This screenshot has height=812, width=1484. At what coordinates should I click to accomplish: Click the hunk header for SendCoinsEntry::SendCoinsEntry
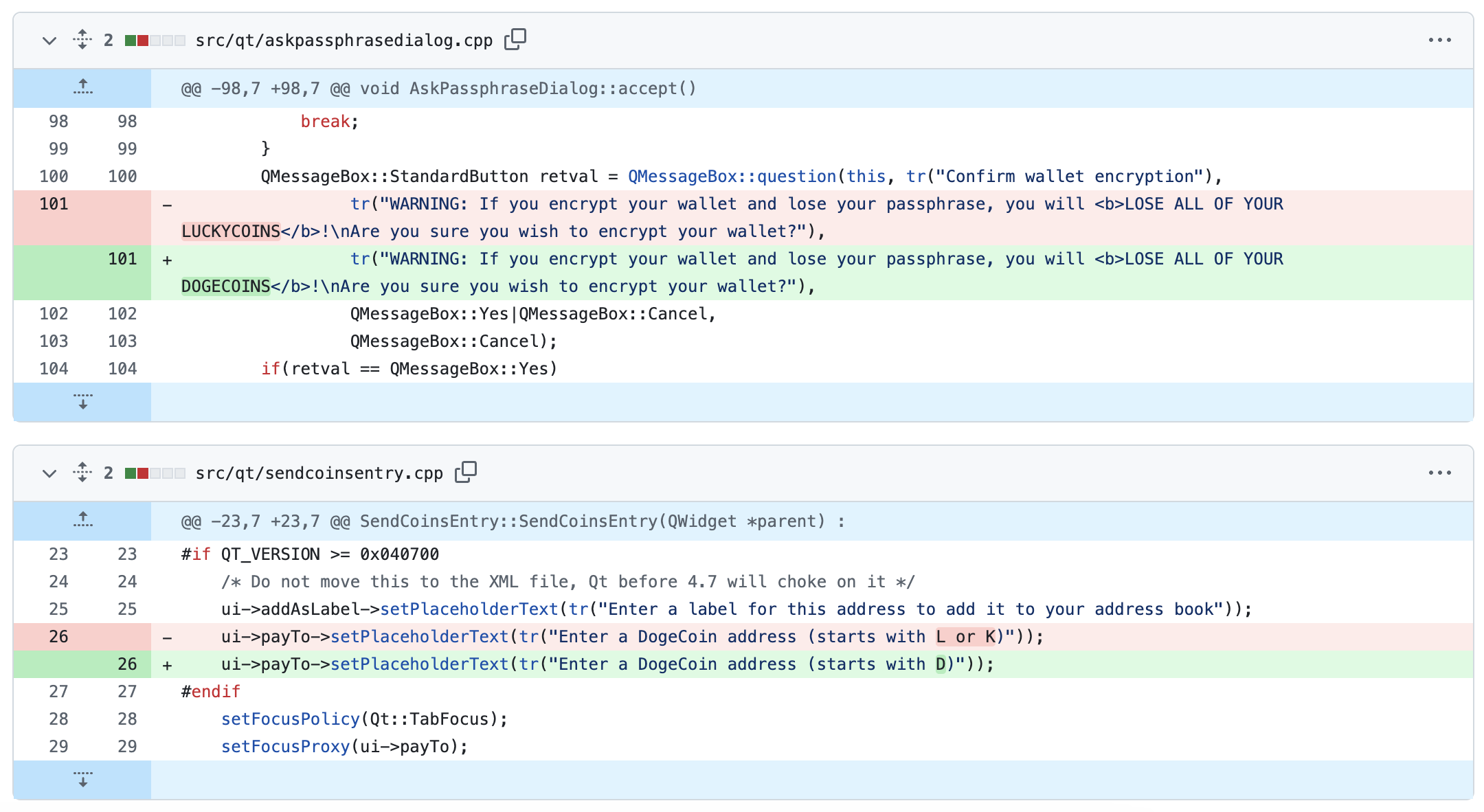pos(513,521)
